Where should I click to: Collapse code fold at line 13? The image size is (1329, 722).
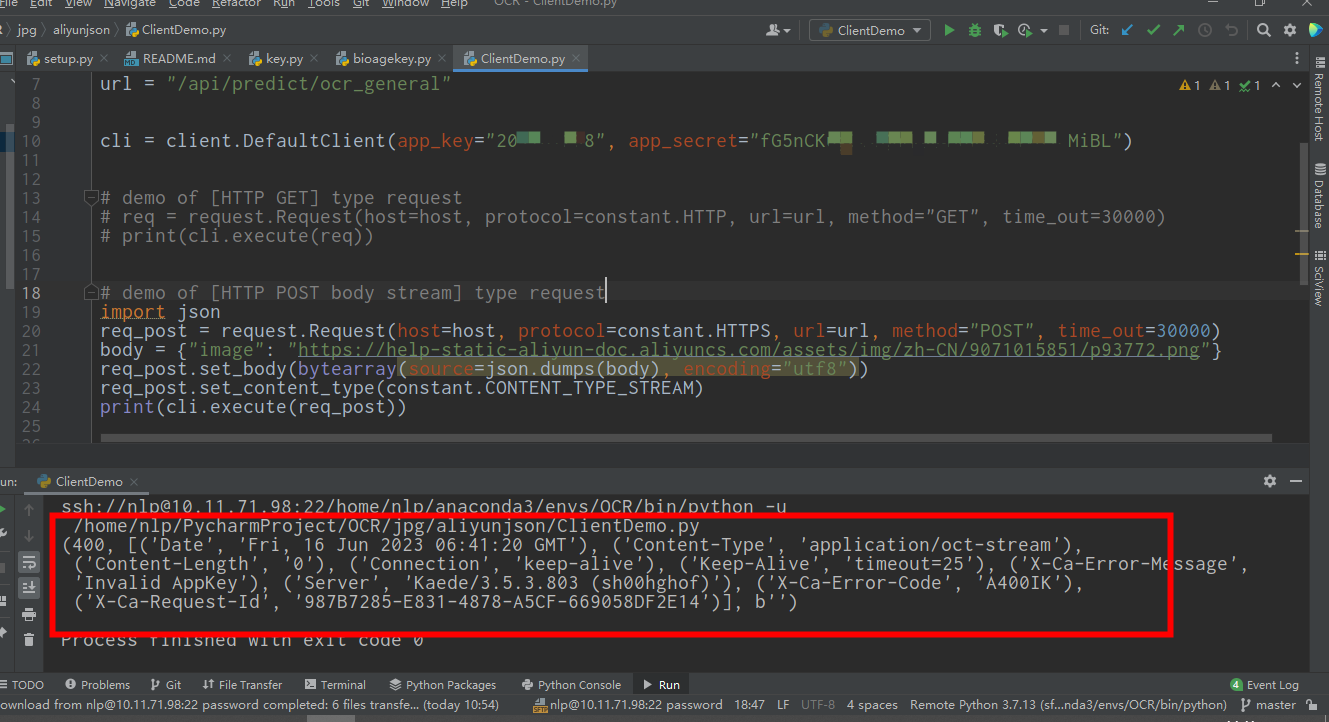[x=91, y=197]
